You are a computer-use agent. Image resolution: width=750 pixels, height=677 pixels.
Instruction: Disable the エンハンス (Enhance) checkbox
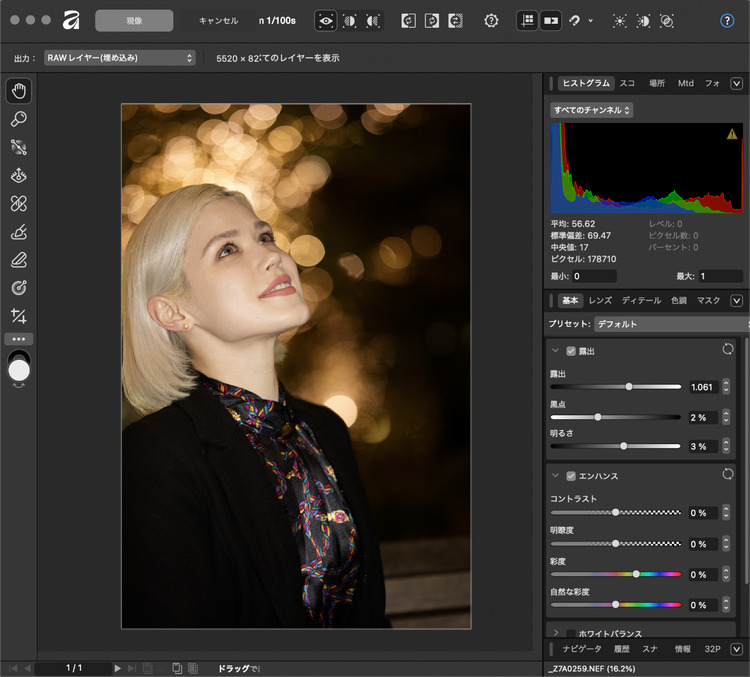[571, 476]
